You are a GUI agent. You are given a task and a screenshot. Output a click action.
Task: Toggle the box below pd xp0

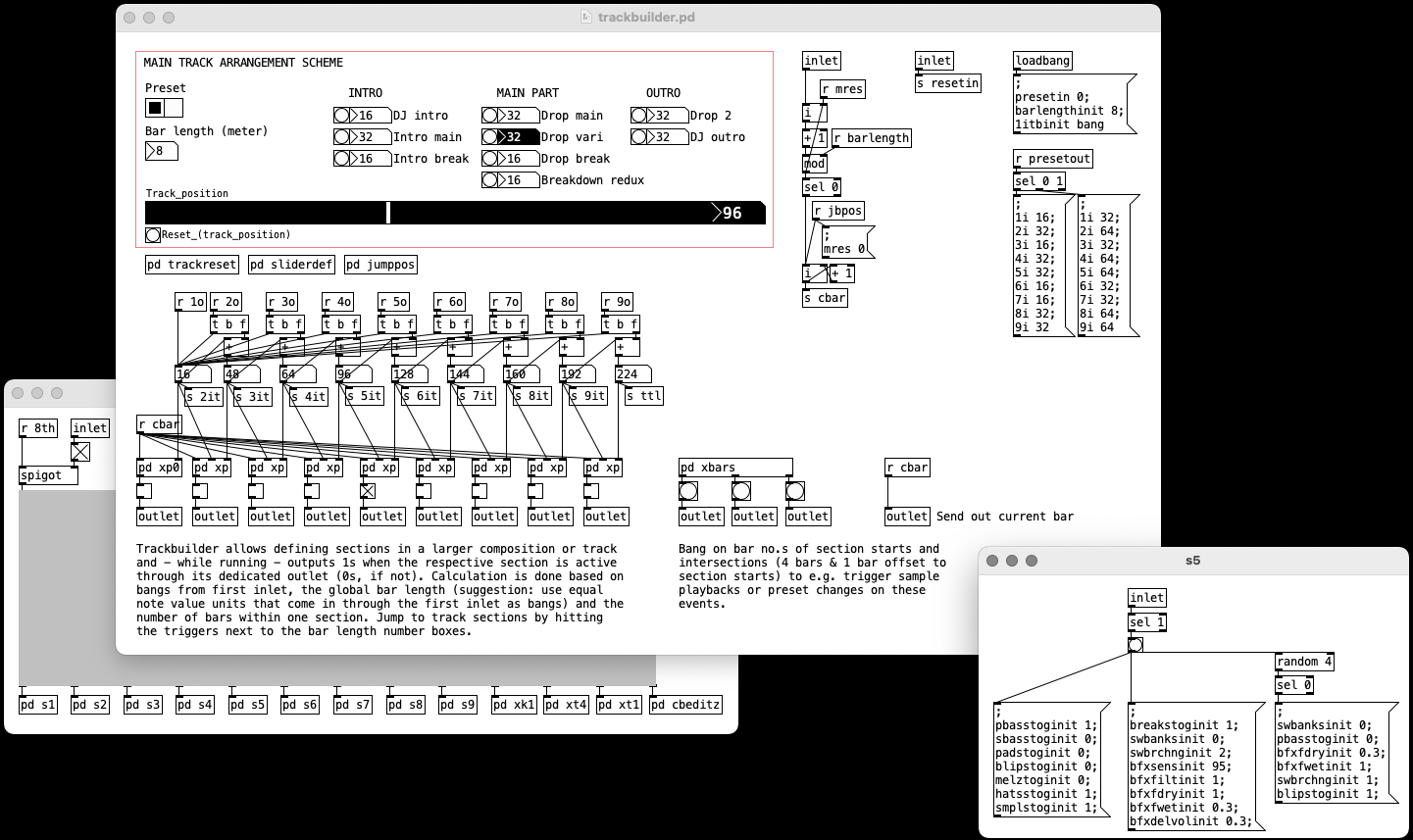[x=144, y=491]
